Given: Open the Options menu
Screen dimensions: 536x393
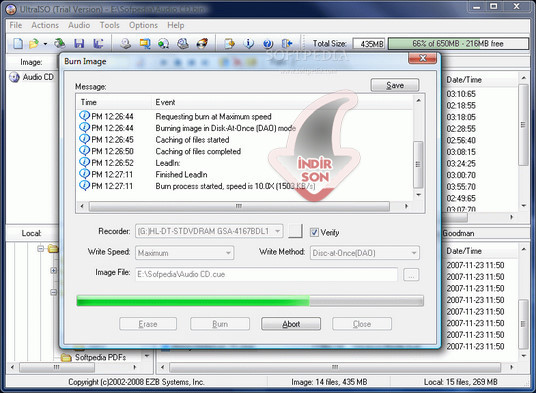Looking at the screenshot, I should [143, 25].
